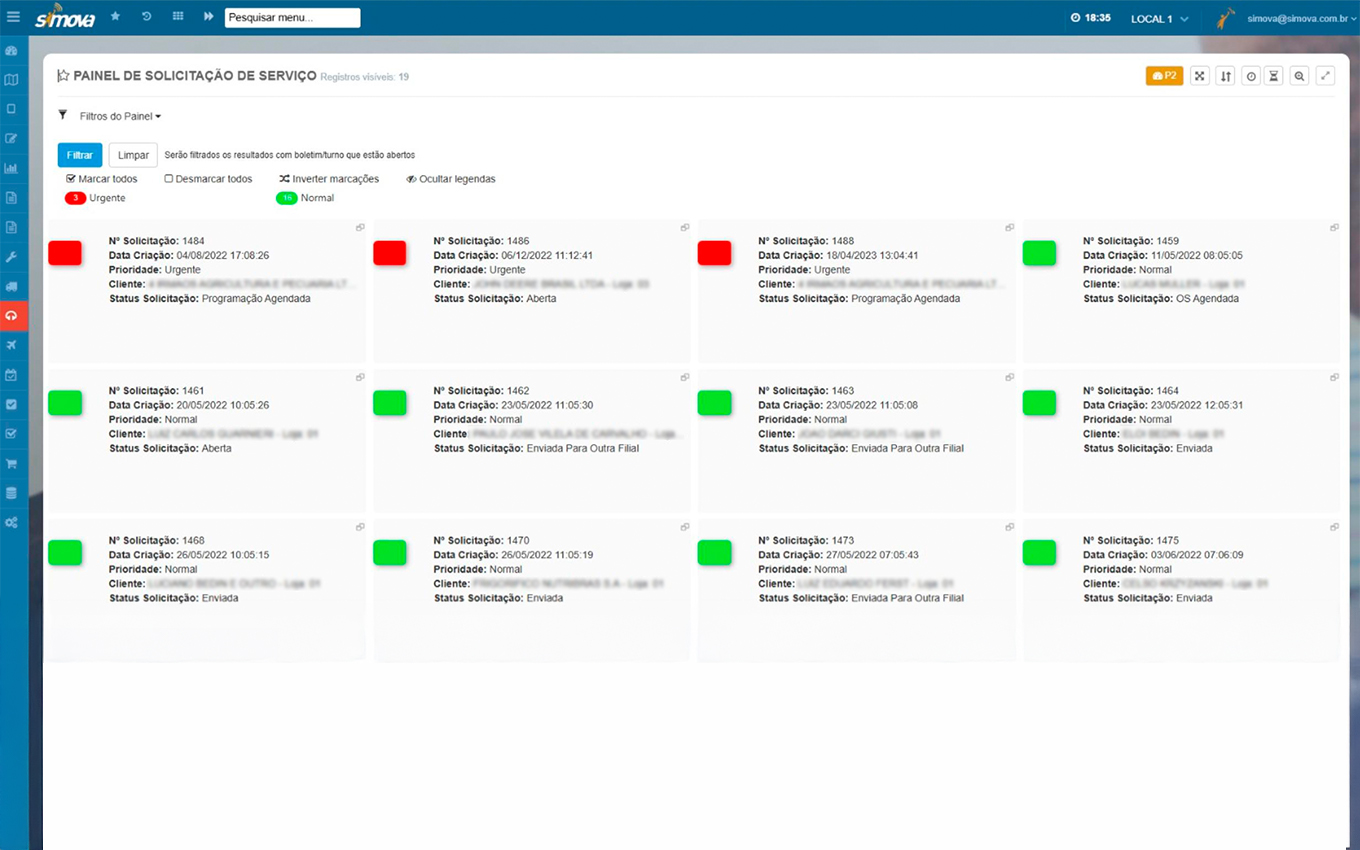This screenshot has width=1360, height=850.
Task: Click the blue Filtrar button
Action: 80,155
